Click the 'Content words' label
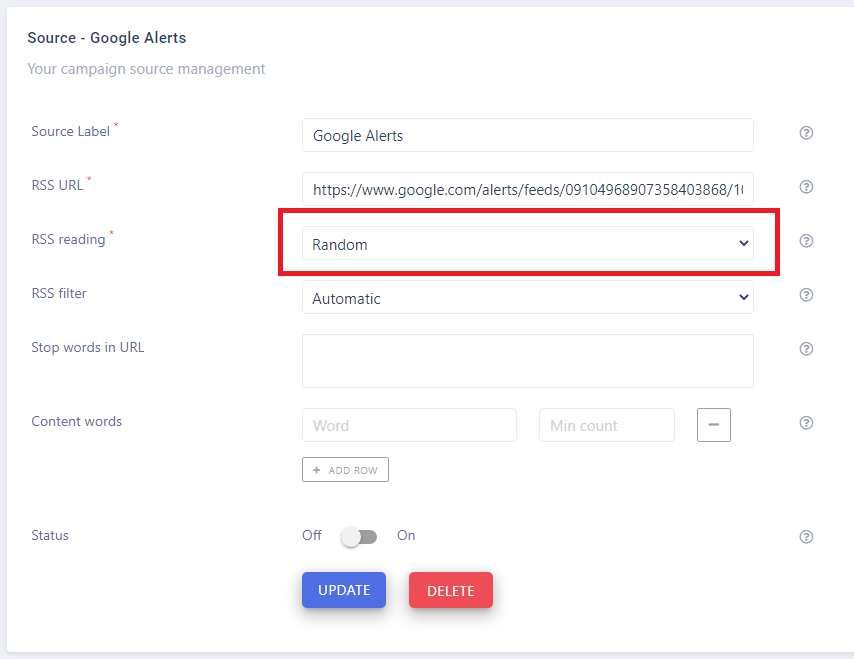This screenshot has height=659, width=854. click(77, 422)
